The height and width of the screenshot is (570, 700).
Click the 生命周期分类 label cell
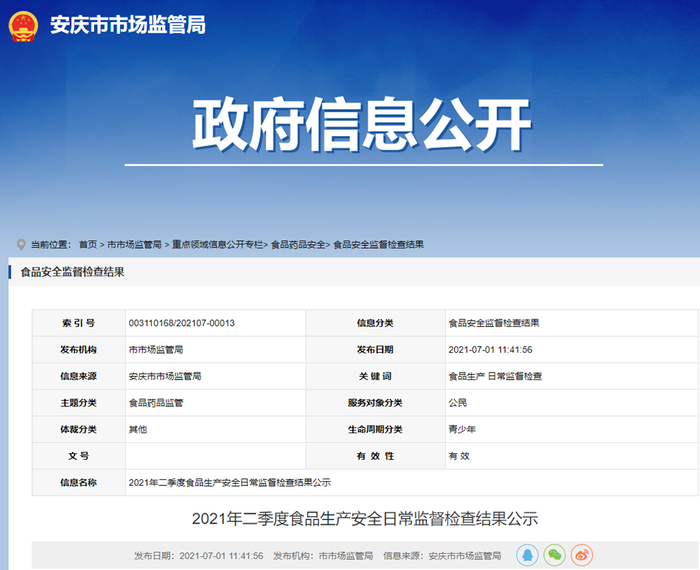(x=375, y=429)
